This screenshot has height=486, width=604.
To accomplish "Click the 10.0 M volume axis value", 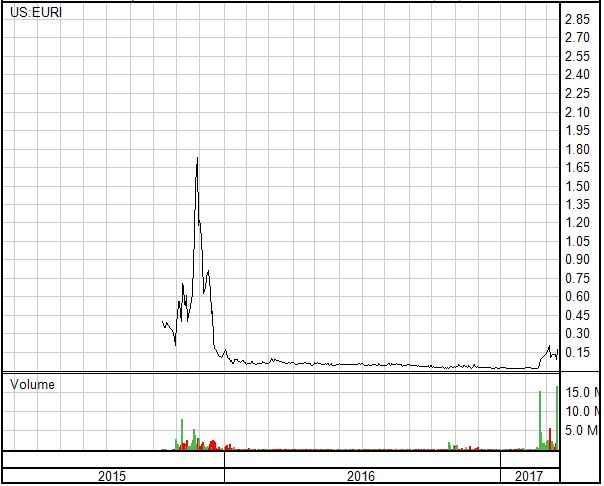I will point(583,411).
